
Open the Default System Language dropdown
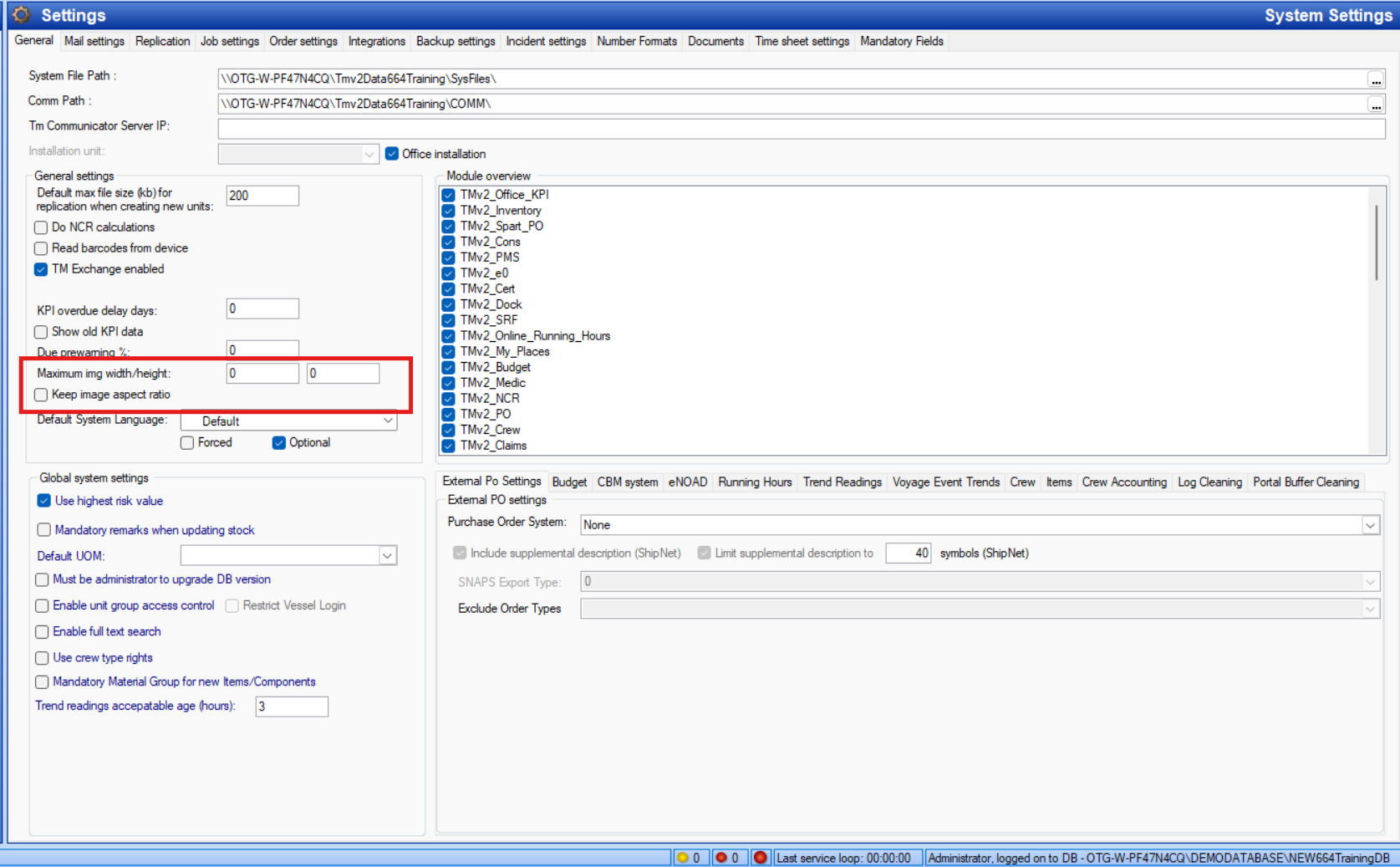(x=388, y=421)
